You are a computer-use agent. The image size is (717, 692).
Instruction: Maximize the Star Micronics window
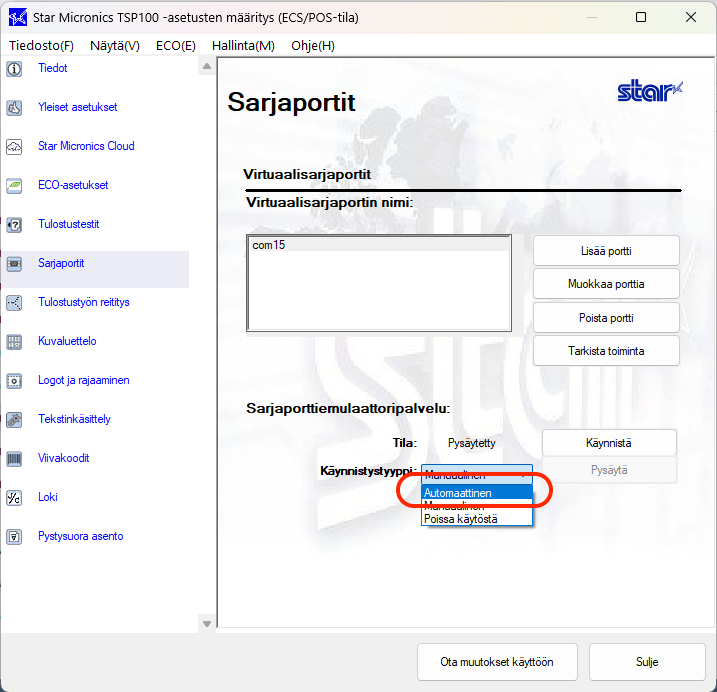641,17
